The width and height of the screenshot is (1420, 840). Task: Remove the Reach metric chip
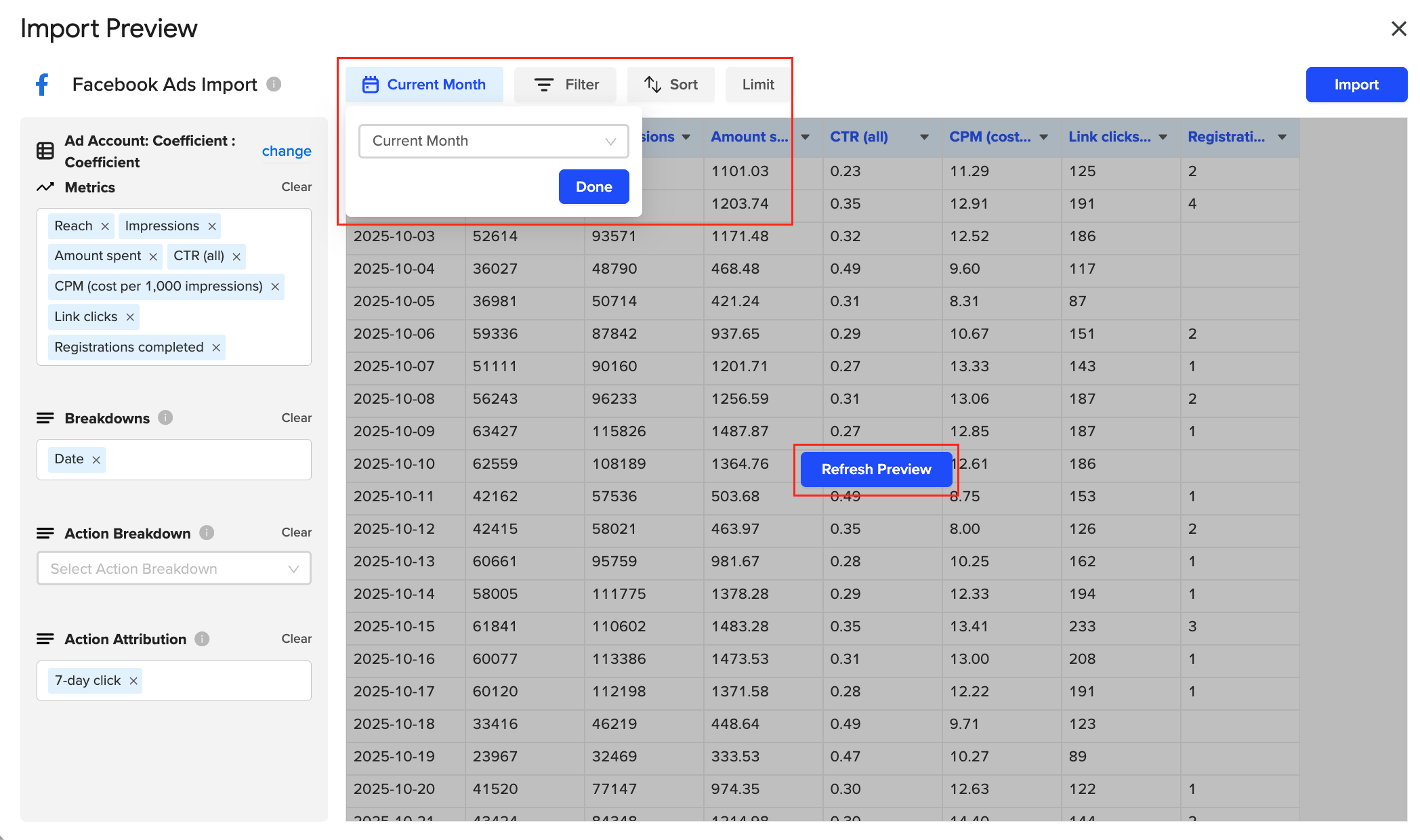click(105, 226)
